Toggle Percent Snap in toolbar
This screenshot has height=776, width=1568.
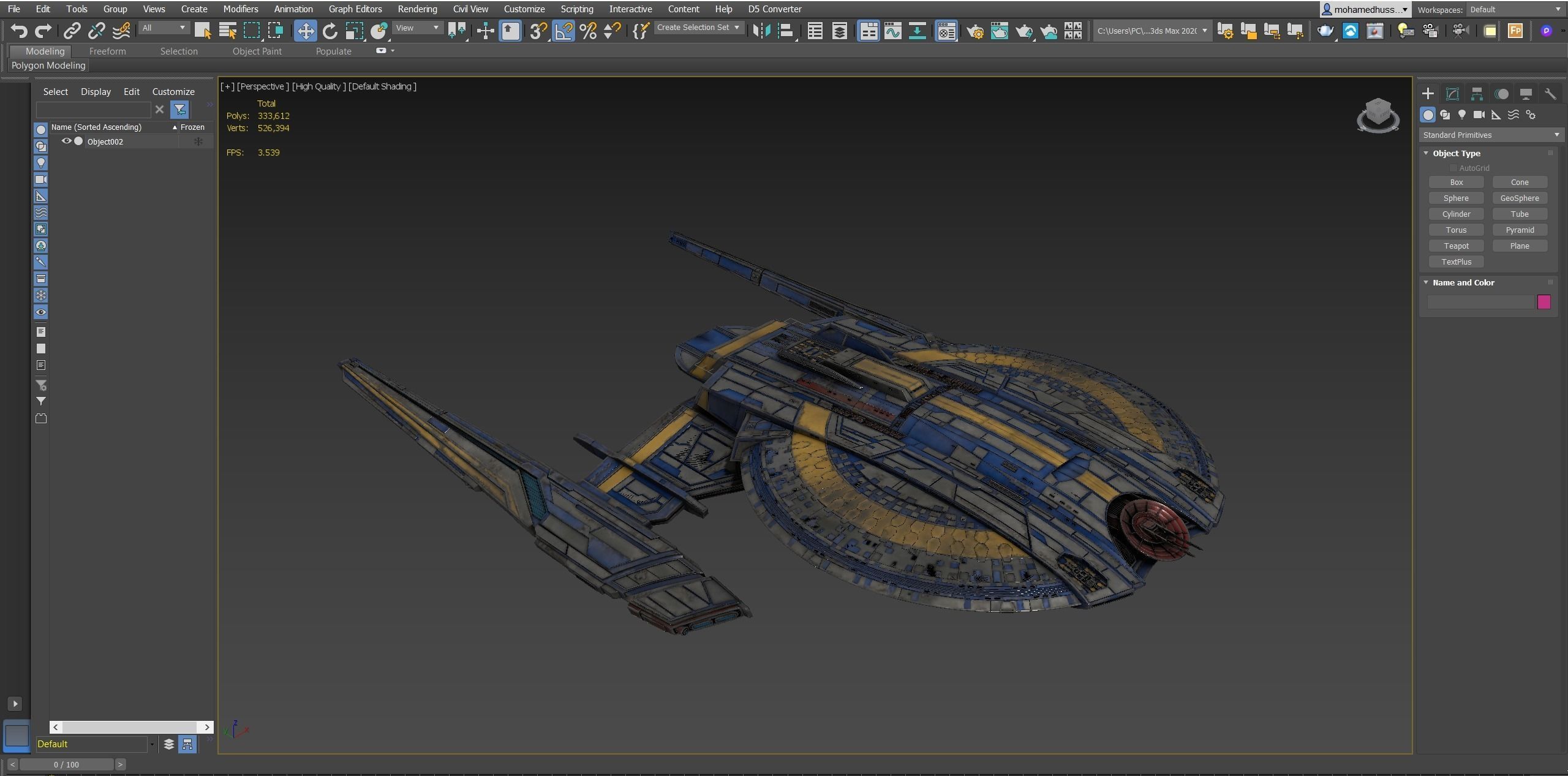coord(588,31)
